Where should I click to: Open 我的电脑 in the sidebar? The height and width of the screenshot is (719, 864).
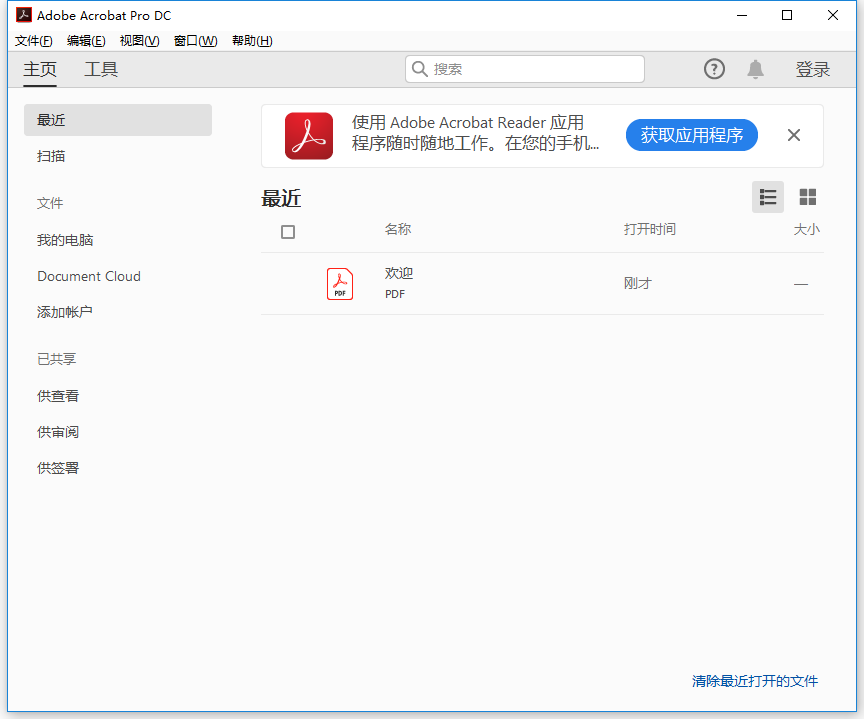(x=65, y=240)
